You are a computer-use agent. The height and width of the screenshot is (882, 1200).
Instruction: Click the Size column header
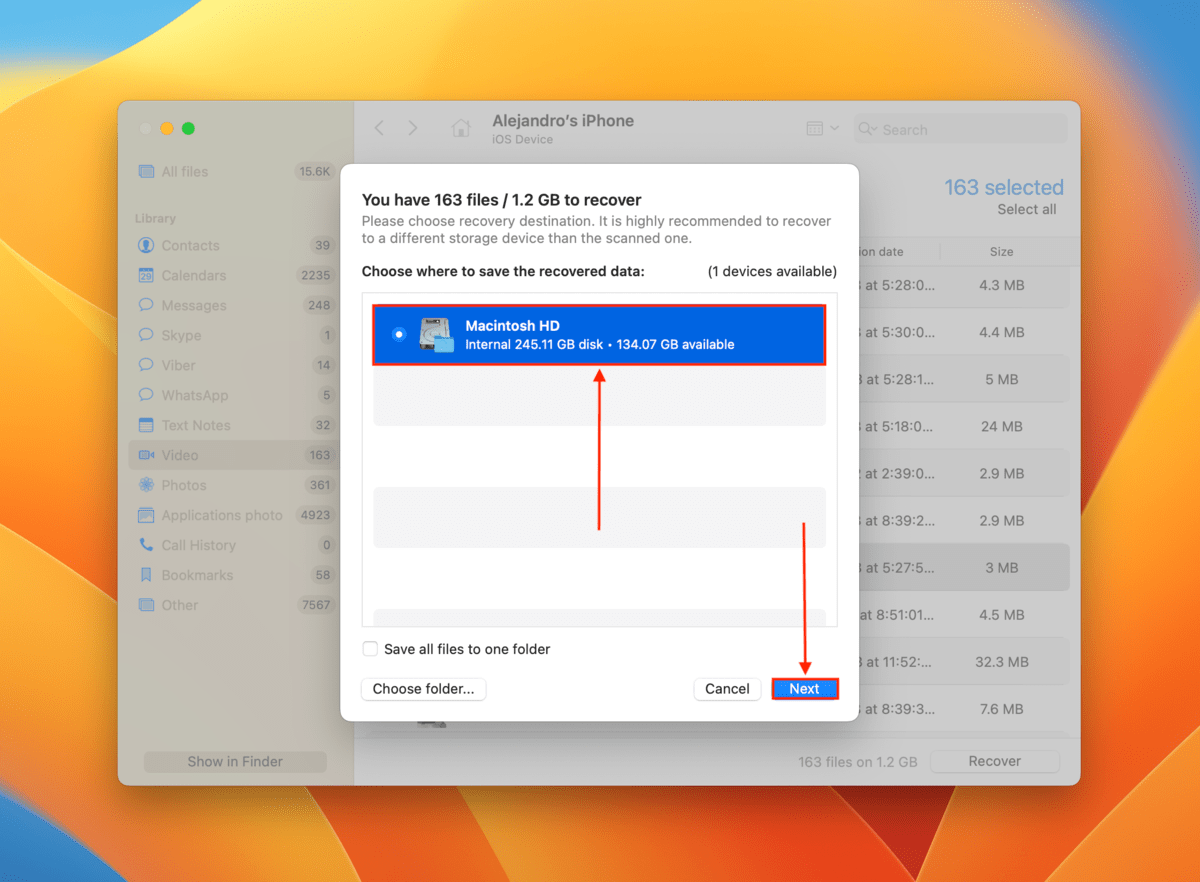[1001, 252]
